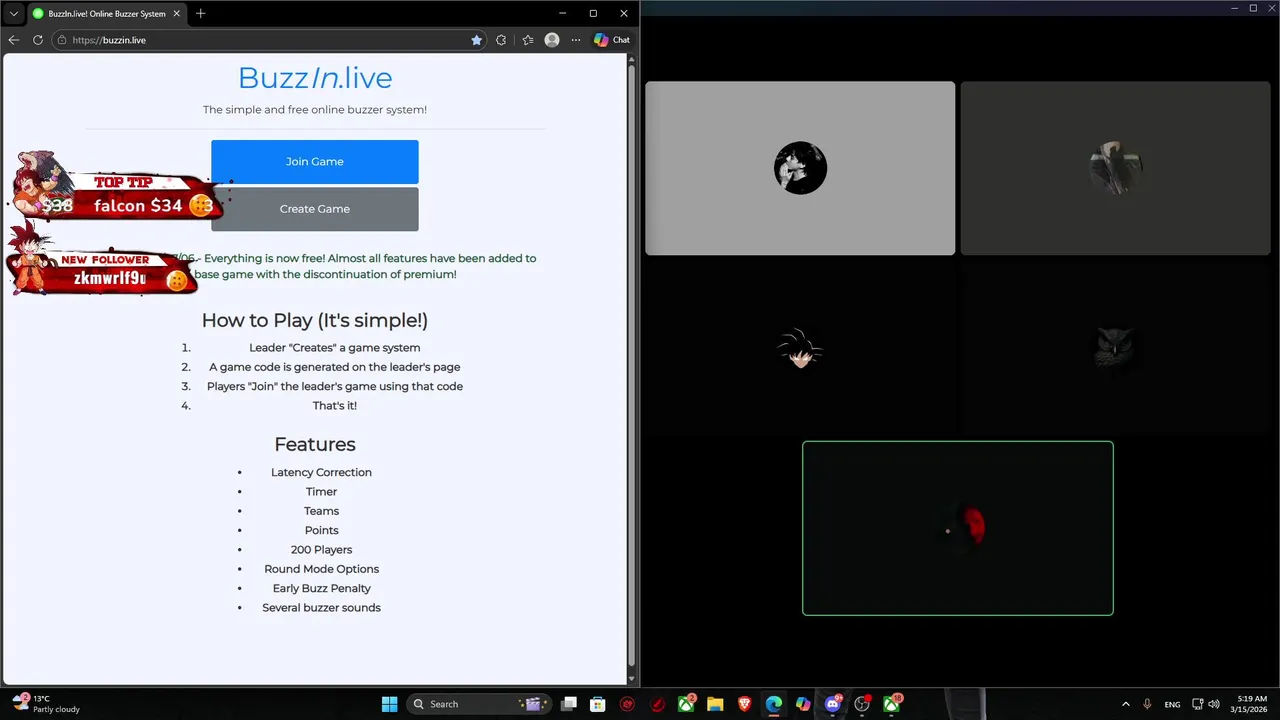The height and width of the screenshot is (720, 1280).
Task: Refresh the BuzzIn.live page
Action: coord(38,40)
